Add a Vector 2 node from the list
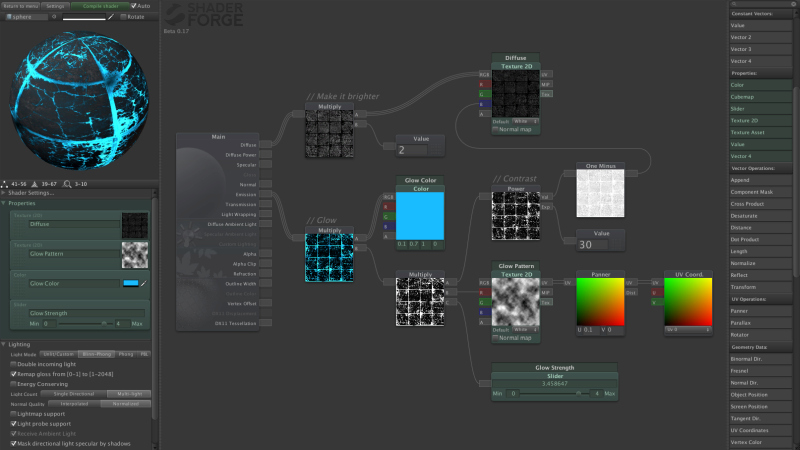This screenshot has width=800, height=450. click(760, 37)
